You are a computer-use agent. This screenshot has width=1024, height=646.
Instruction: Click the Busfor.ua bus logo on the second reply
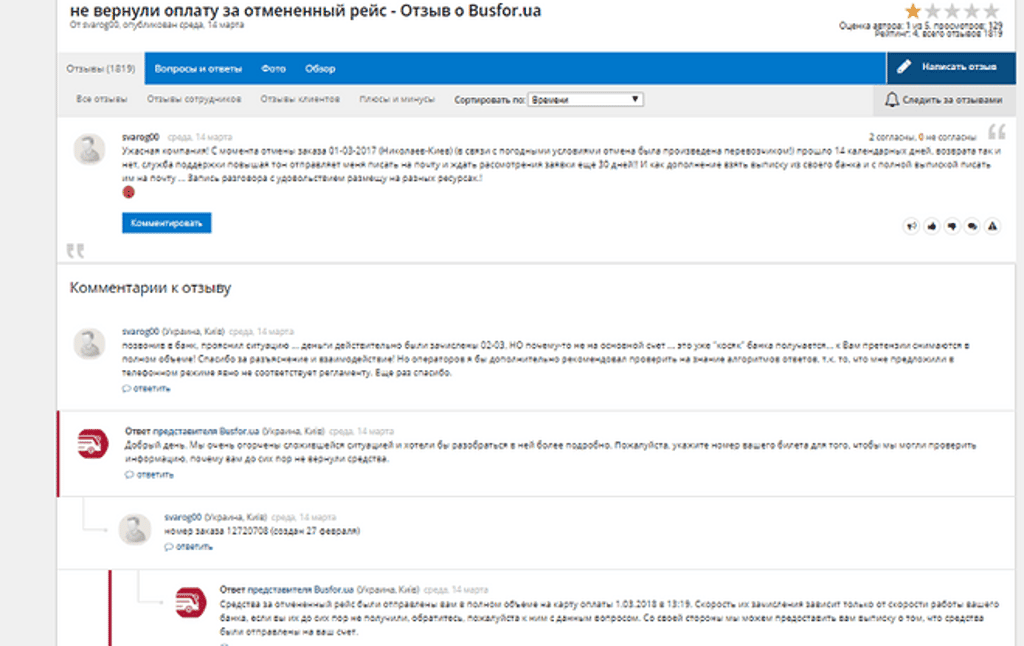click(191, 602)
